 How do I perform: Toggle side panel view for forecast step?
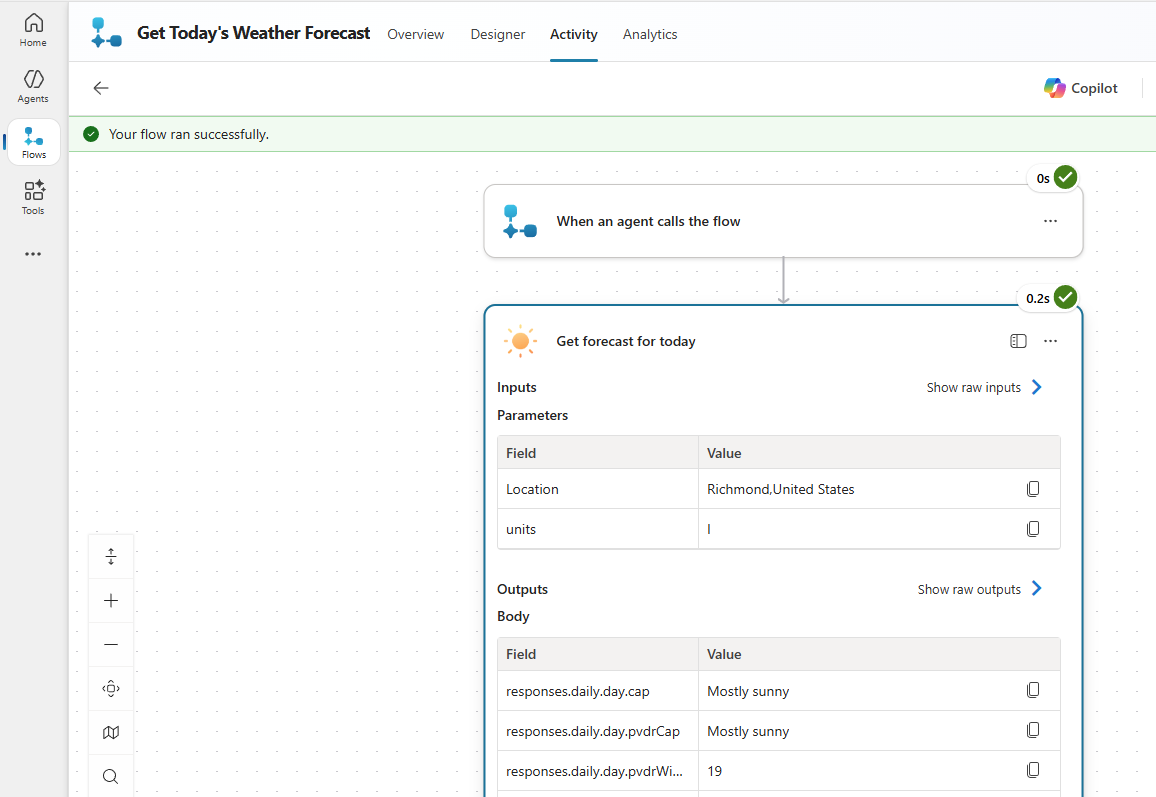pyautogui.click(x=1018, y=341)
